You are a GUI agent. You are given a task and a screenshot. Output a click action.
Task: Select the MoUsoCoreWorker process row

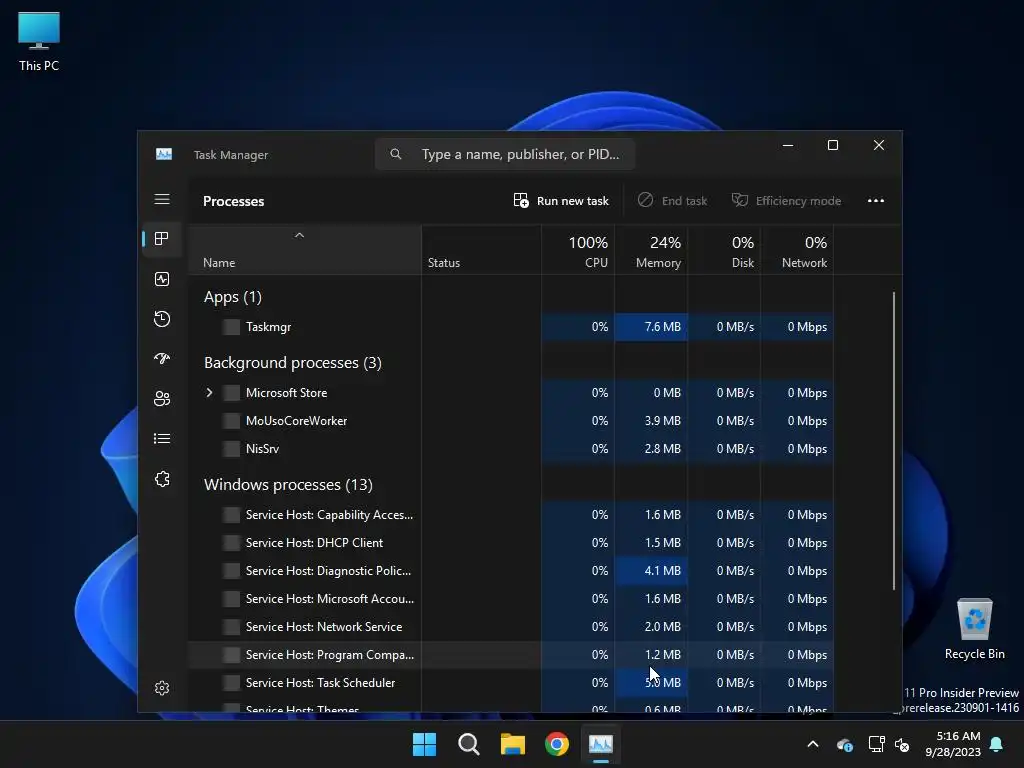(x=511, y=421)
